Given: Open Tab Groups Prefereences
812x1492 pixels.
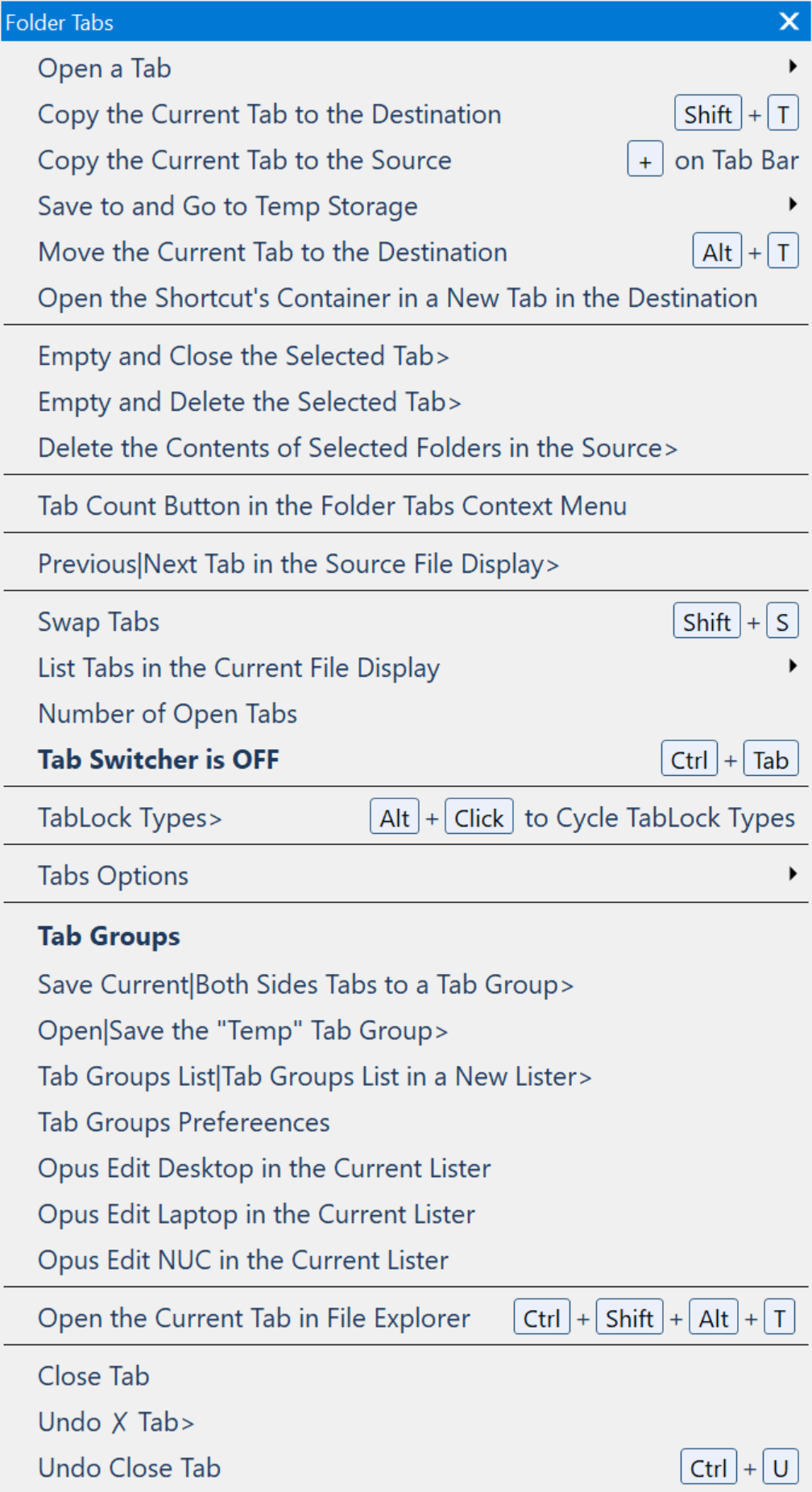Looking at the screenshot, I should [184, 1122].
